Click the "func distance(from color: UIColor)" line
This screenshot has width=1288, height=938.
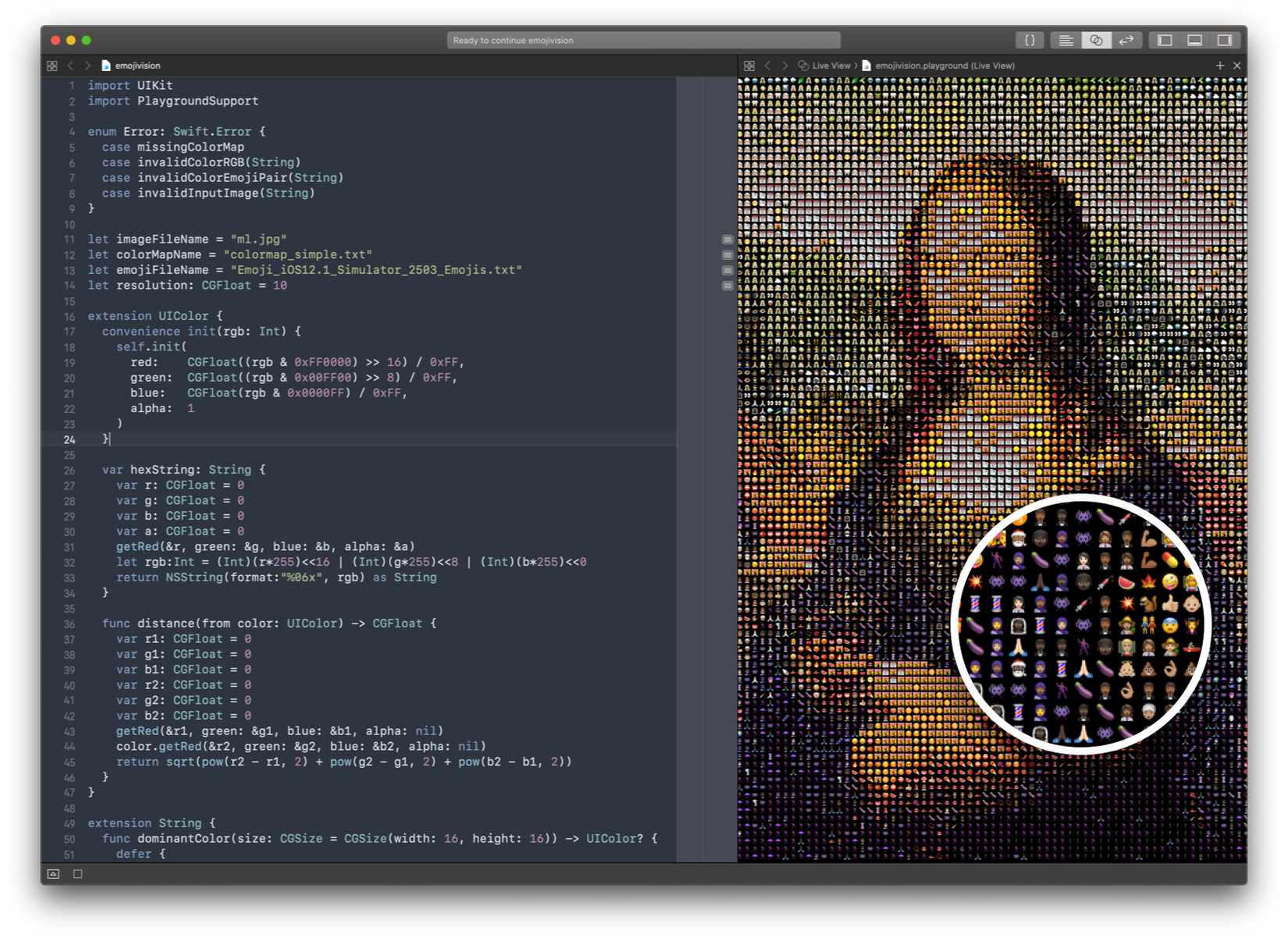coord(269,624)
